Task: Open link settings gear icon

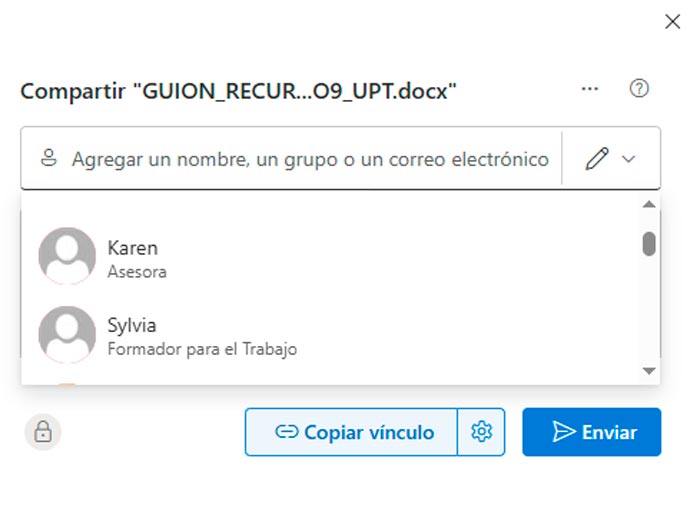Action: click(482, 432)
